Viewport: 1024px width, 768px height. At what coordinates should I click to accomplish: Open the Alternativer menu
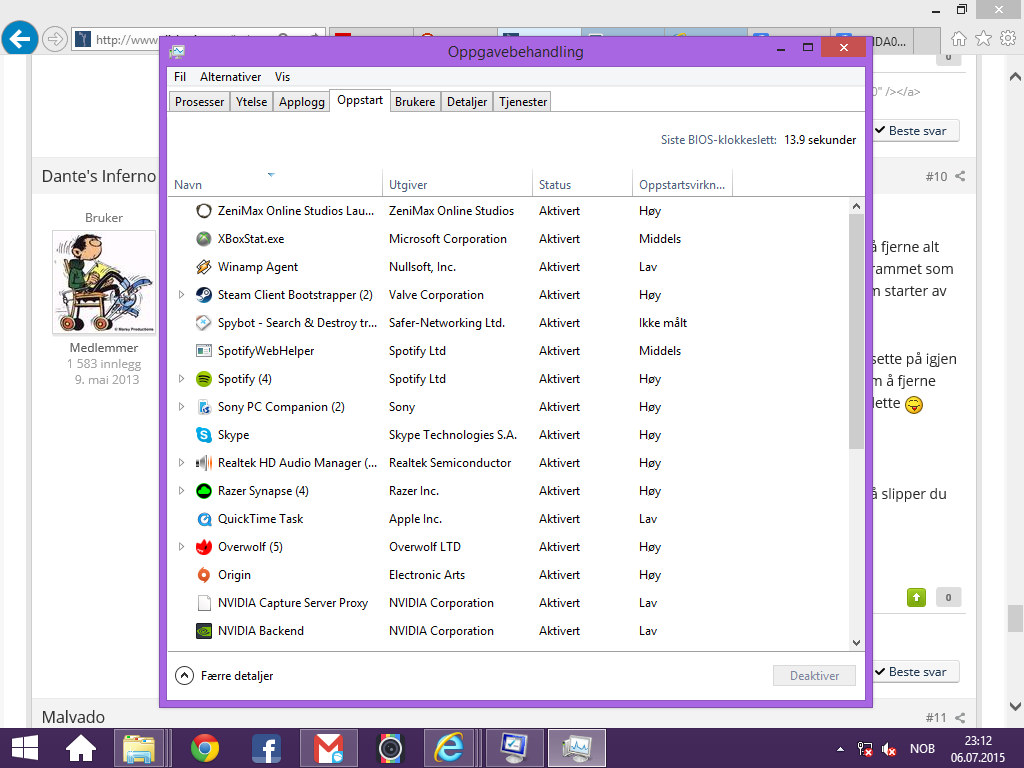(231, 77)
